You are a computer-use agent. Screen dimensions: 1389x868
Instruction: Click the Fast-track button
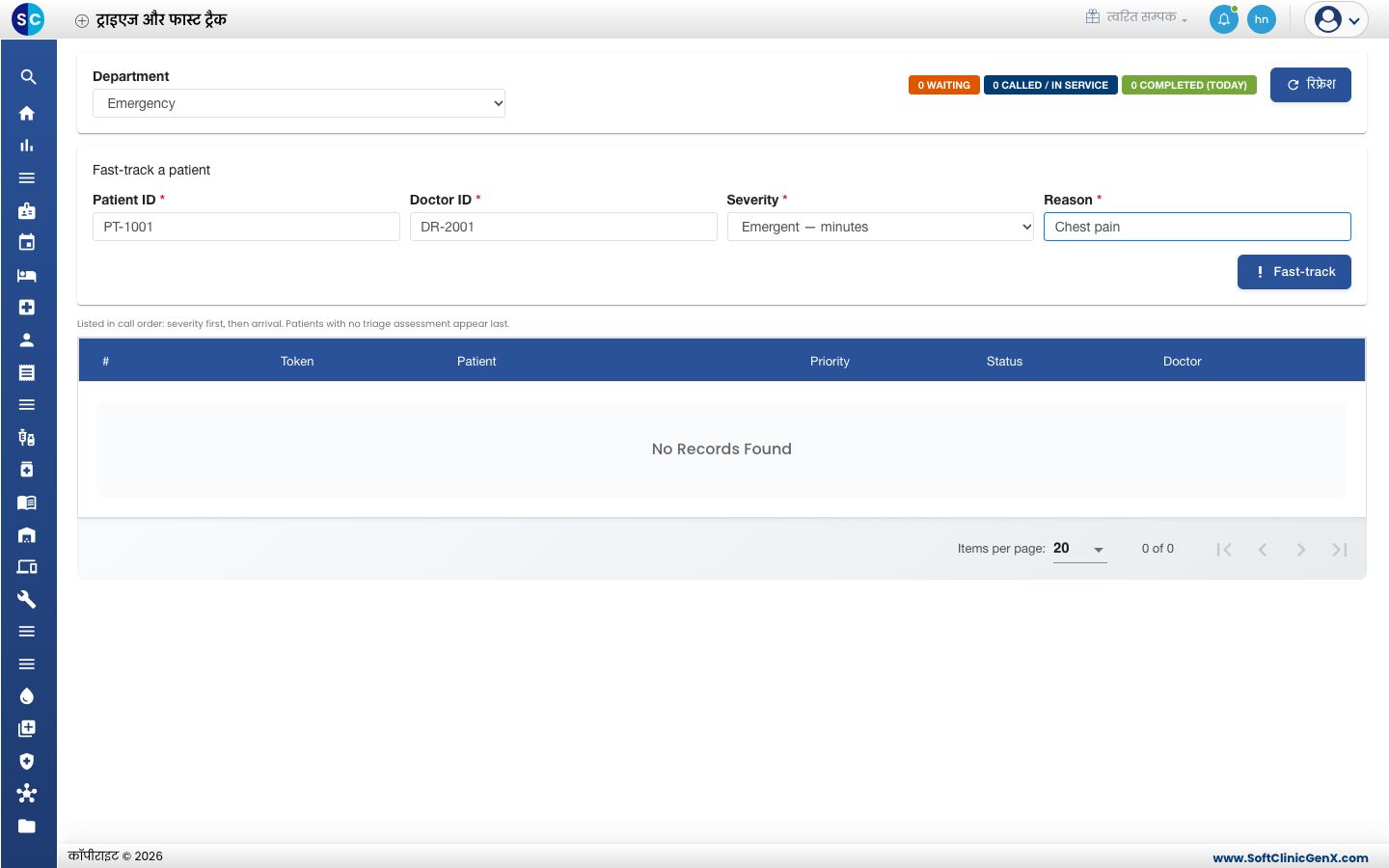tap(1294, 272)
